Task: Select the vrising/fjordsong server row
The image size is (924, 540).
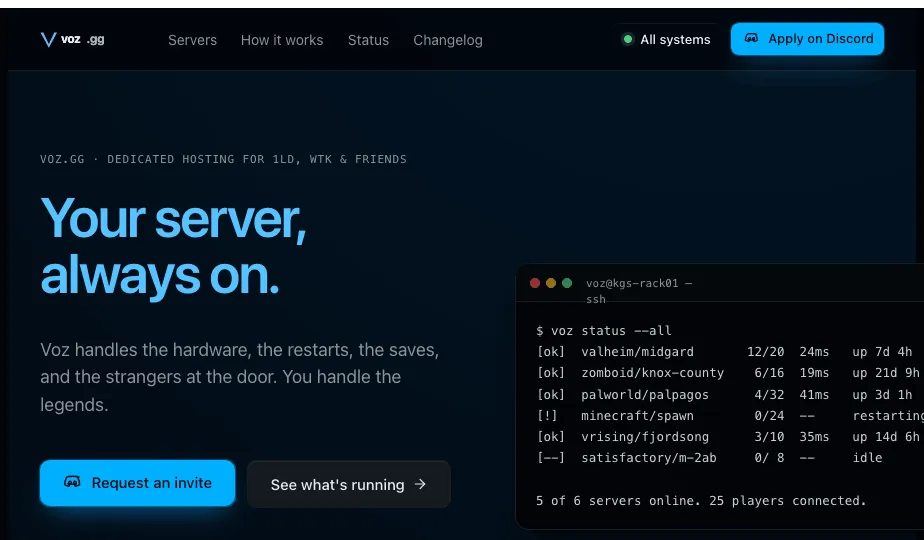Action: point(728,437)
